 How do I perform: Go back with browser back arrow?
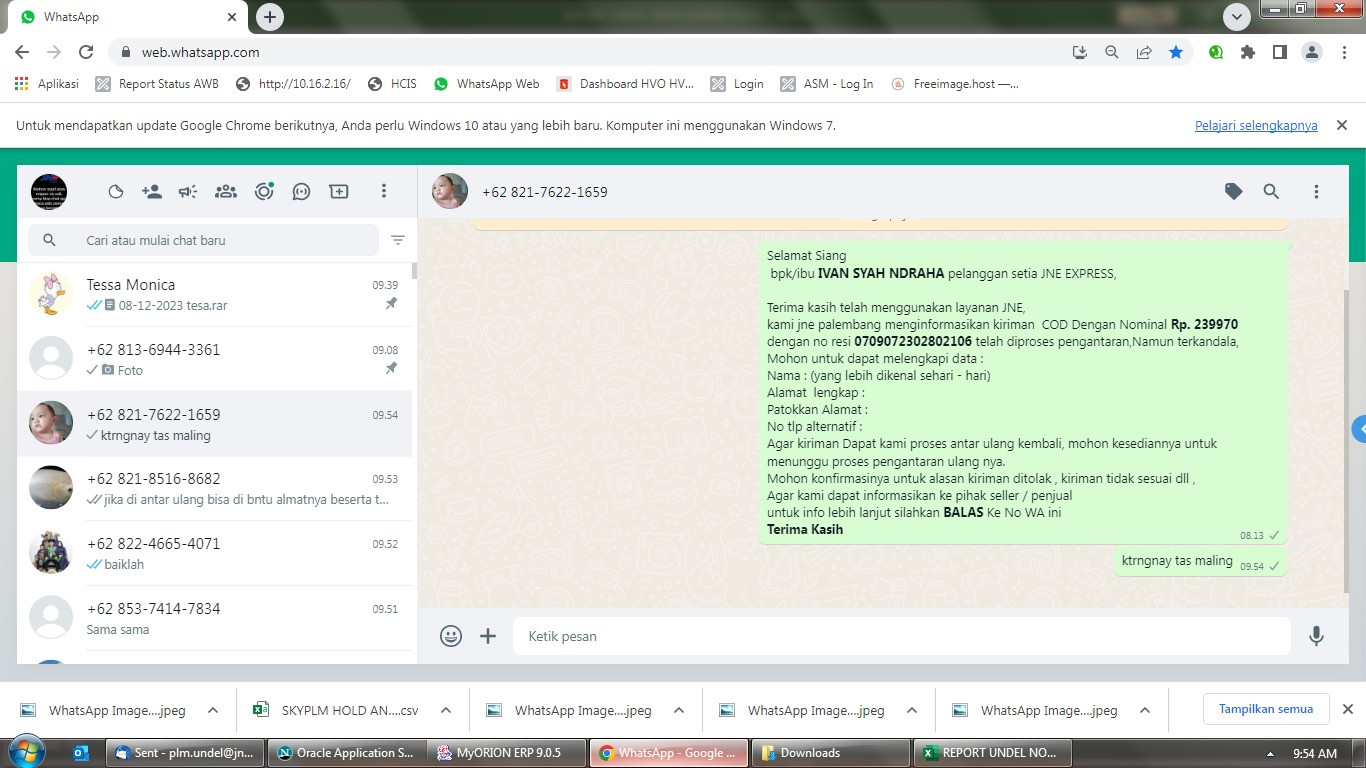pyautogui.click(x=22, y=52)
